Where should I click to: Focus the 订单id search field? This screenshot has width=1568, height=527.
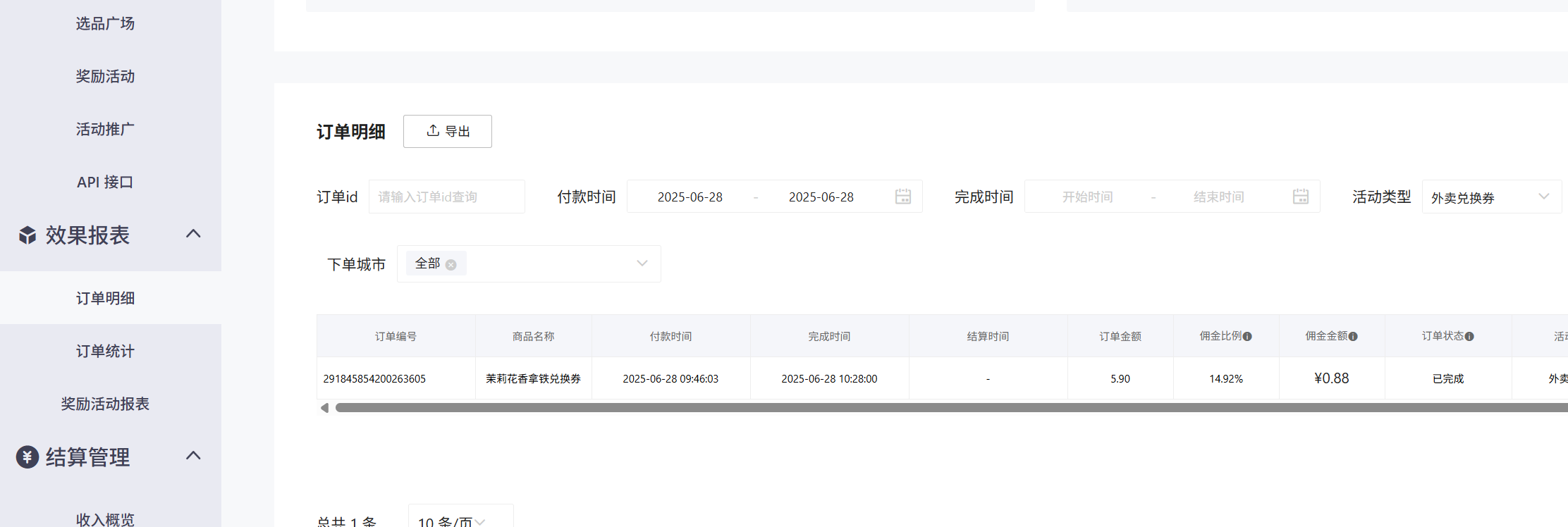click(447, 197)
